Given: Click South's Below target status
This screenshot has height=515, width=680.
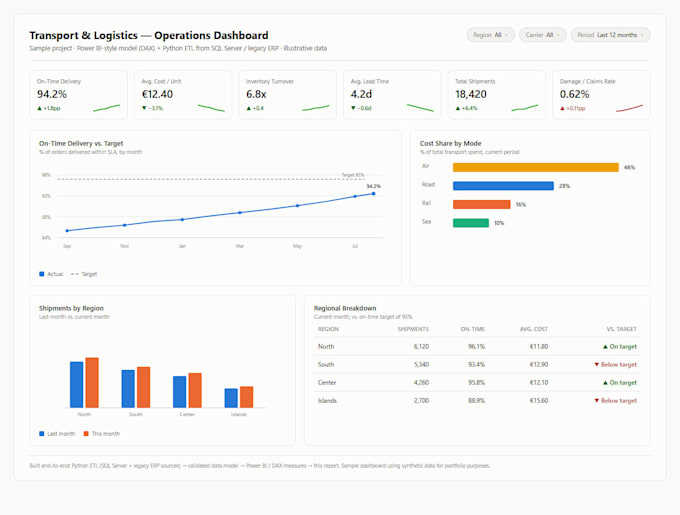Looking at the screenshot, I should [x=615, y=365].
